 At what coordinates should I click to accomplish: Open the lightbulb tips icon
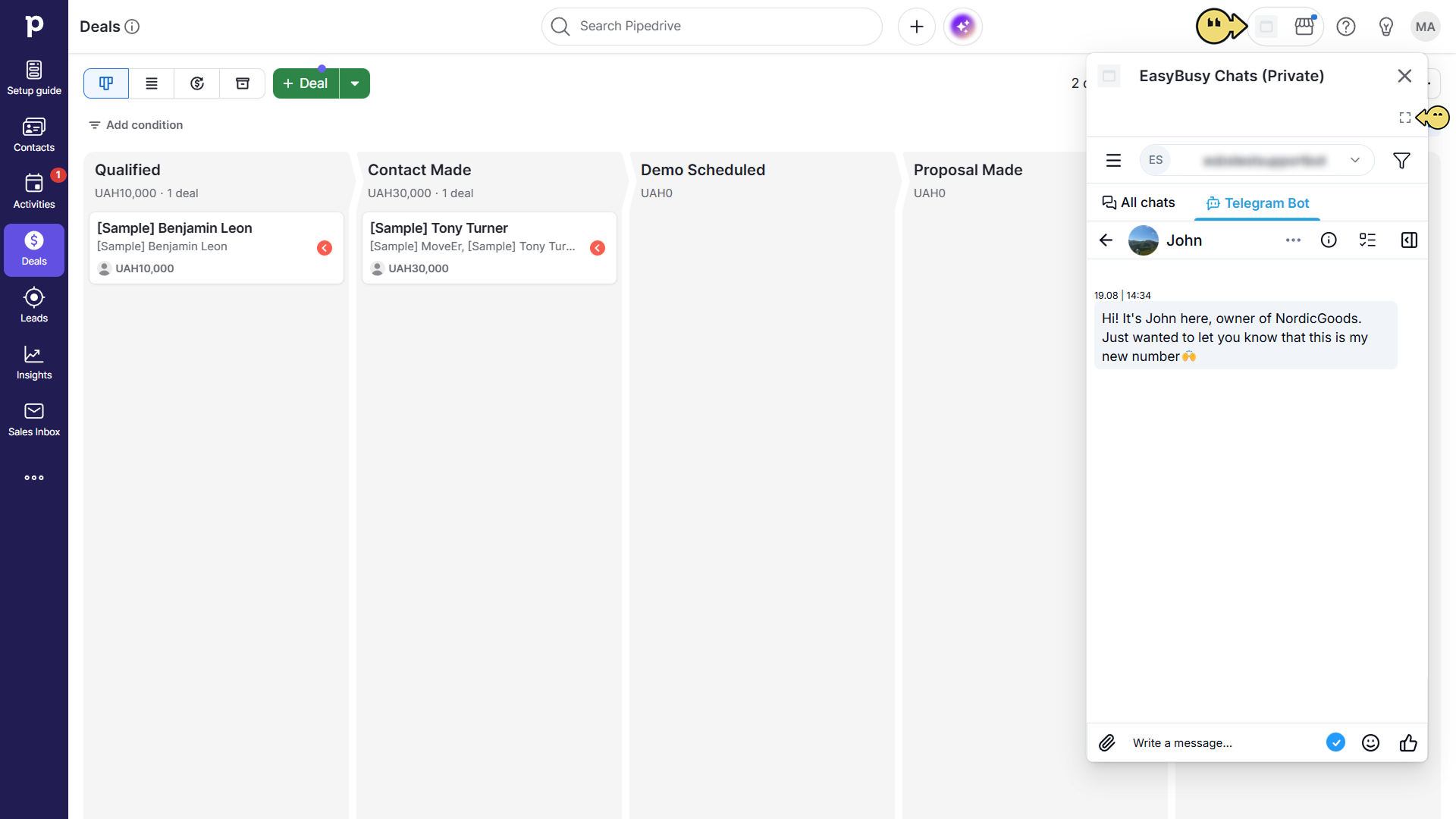pos(1386,27)
